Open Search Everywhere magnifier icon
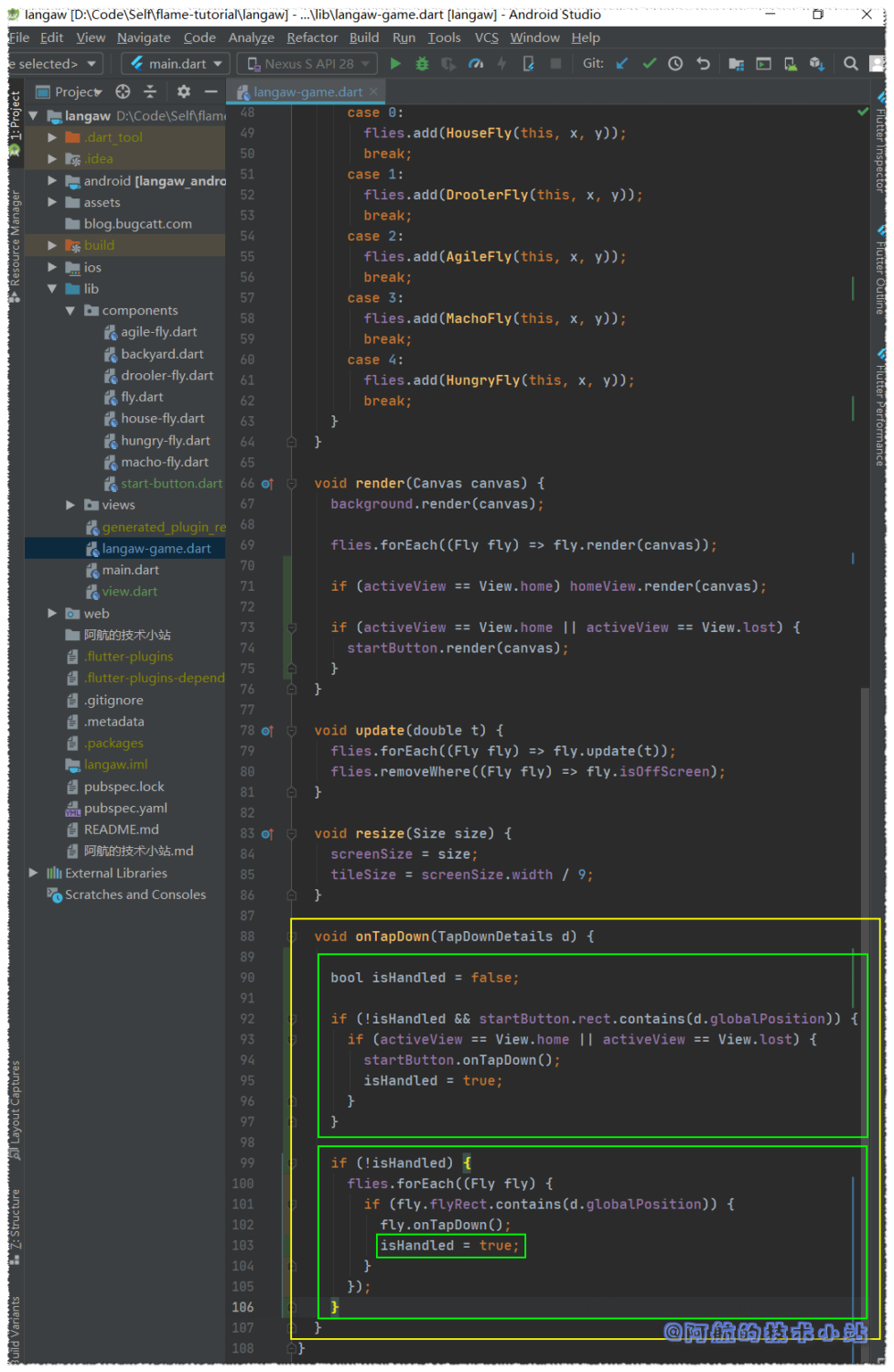 pyautogui.click(x=850, y=64)
